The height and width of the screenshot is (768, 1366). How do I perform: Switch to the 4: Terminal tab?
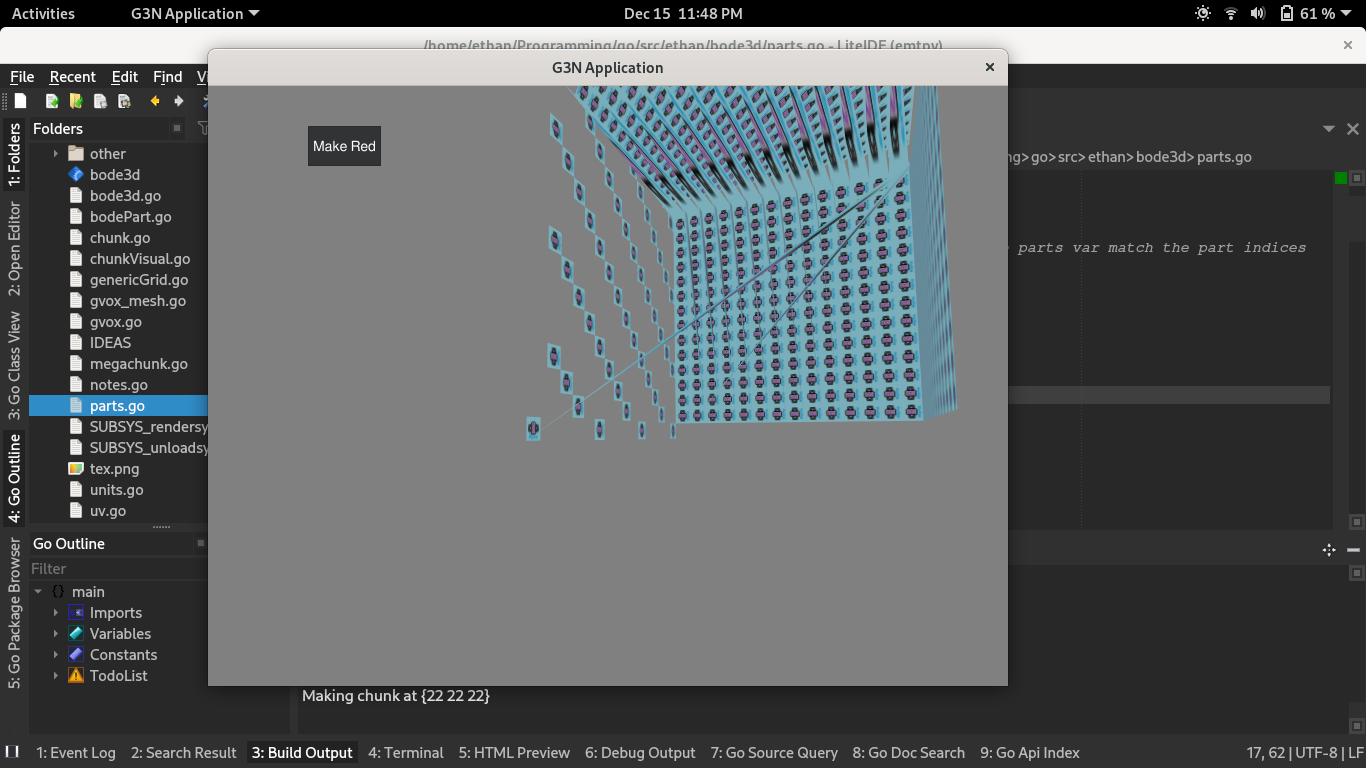405,753
